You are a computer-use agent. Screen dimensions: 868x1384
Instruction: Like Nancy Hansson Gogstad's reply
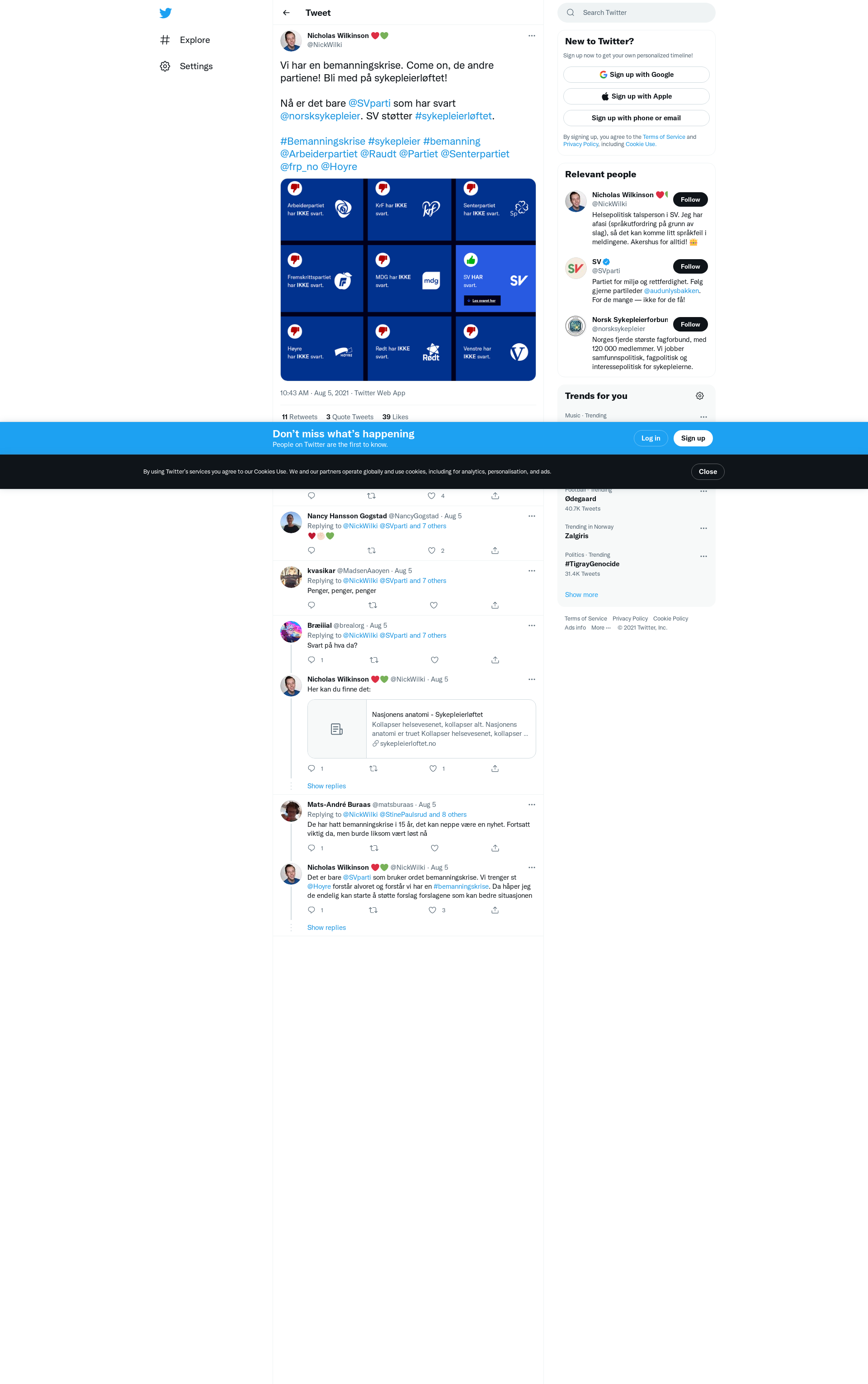pyautogui.click(x=432, y=550)
